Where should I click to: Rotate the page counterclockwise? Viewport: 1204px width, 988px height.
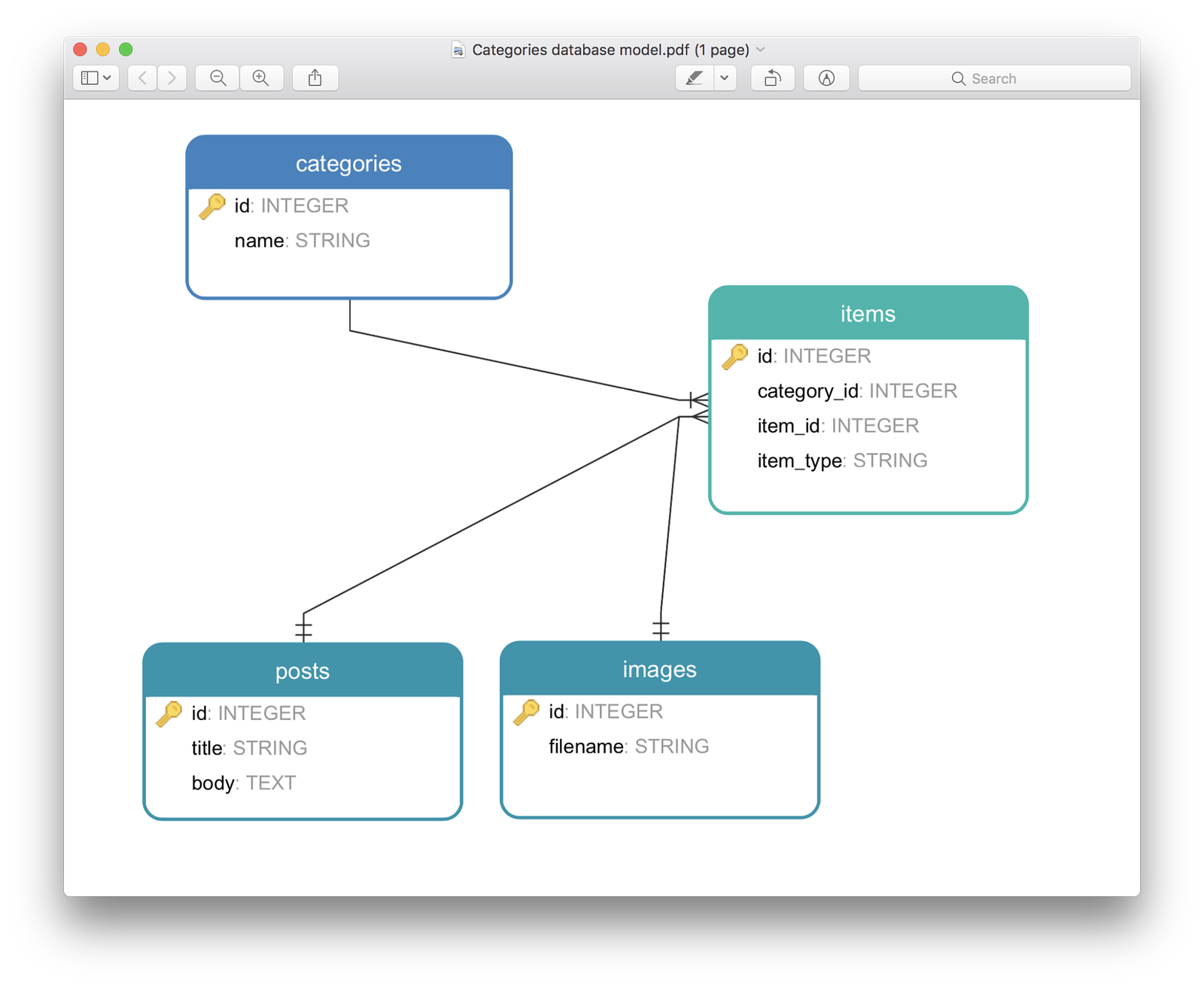tap(772, 78)
